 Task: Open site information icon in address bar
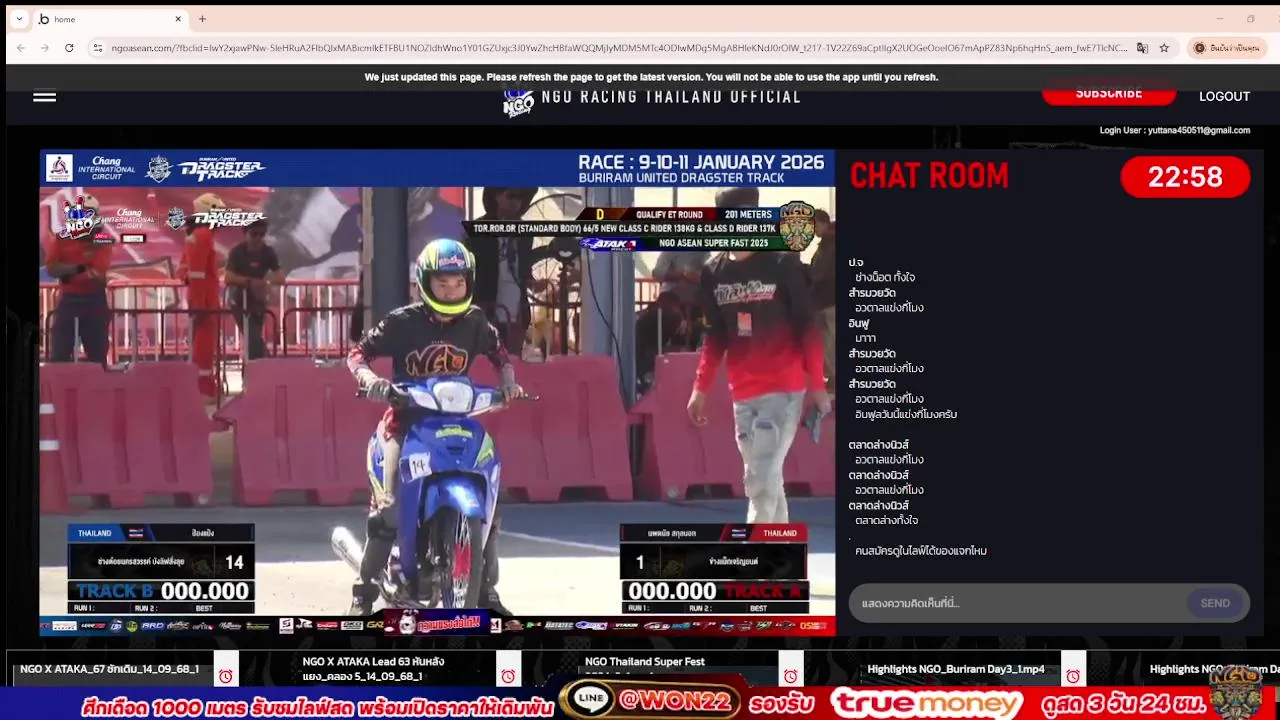pos(97,48)
